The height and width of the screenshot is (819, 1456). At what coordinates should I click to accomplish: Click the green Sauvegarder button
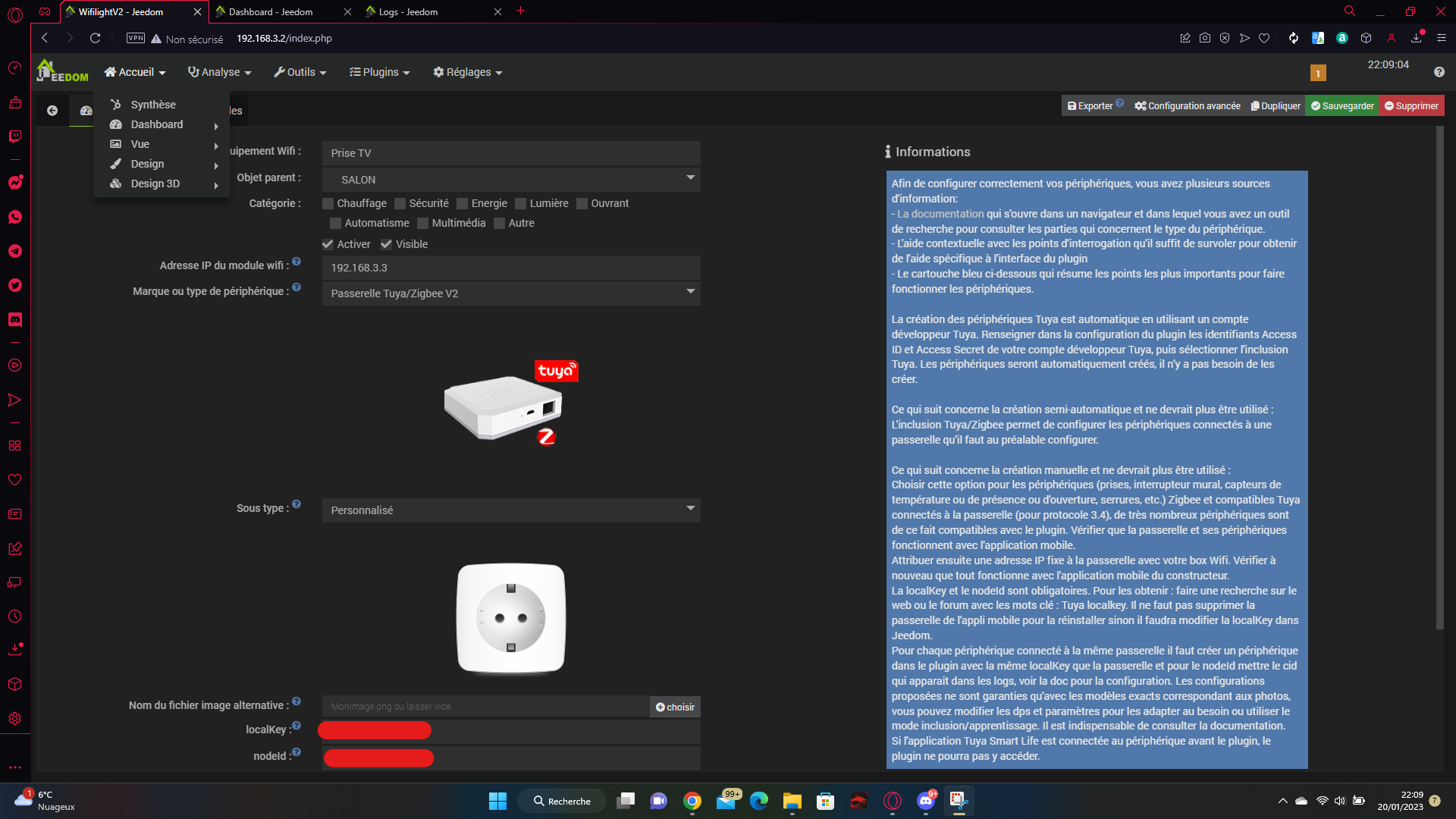[x=1342, y=106]
